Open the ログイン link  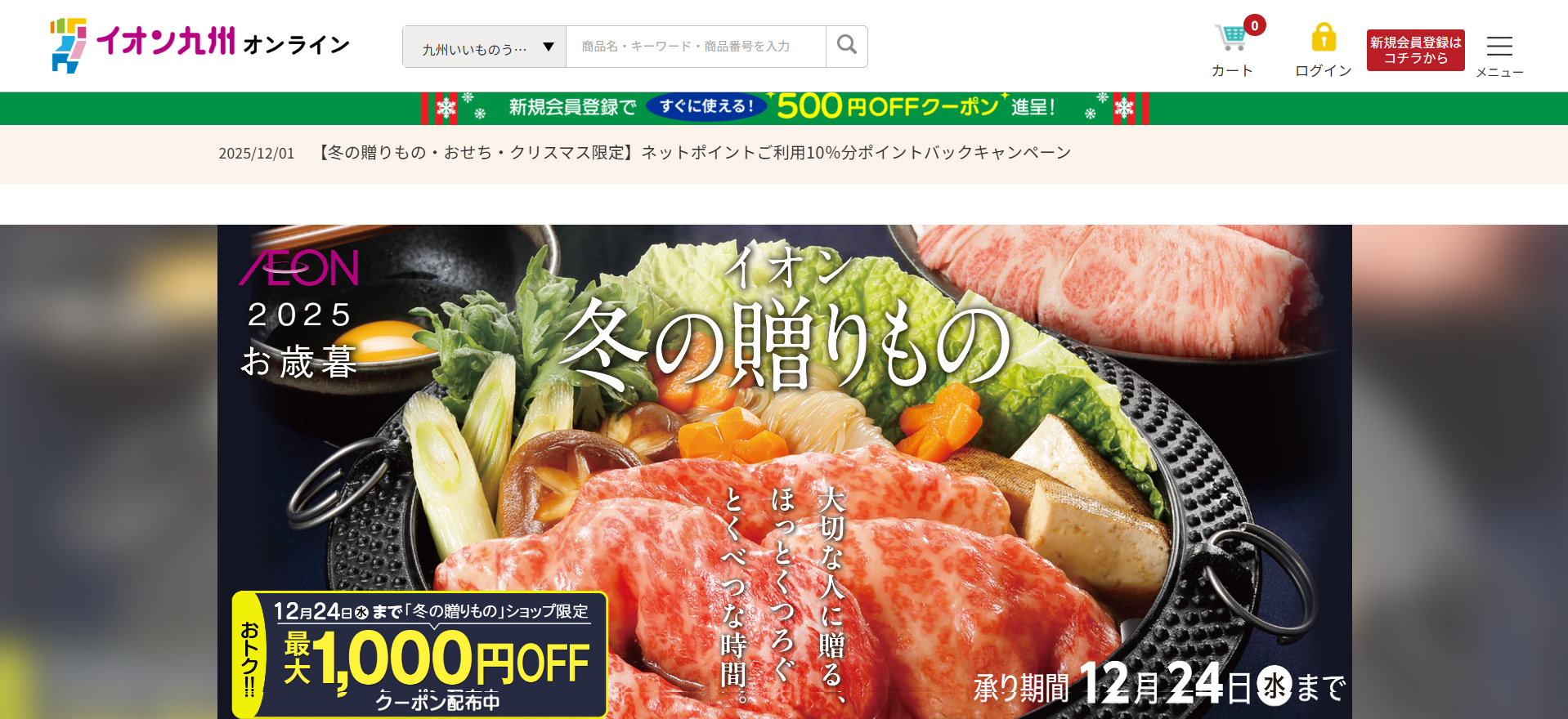tap(1324, 70)
